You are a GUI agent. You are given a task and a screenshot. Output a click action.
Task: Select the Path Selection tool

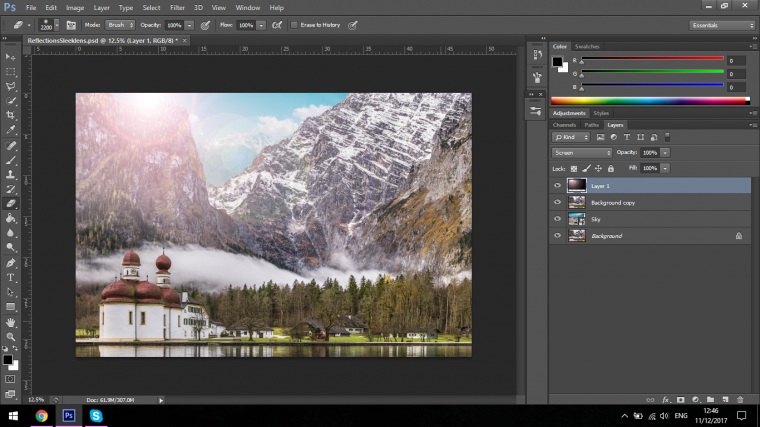[x=10, y=292]
